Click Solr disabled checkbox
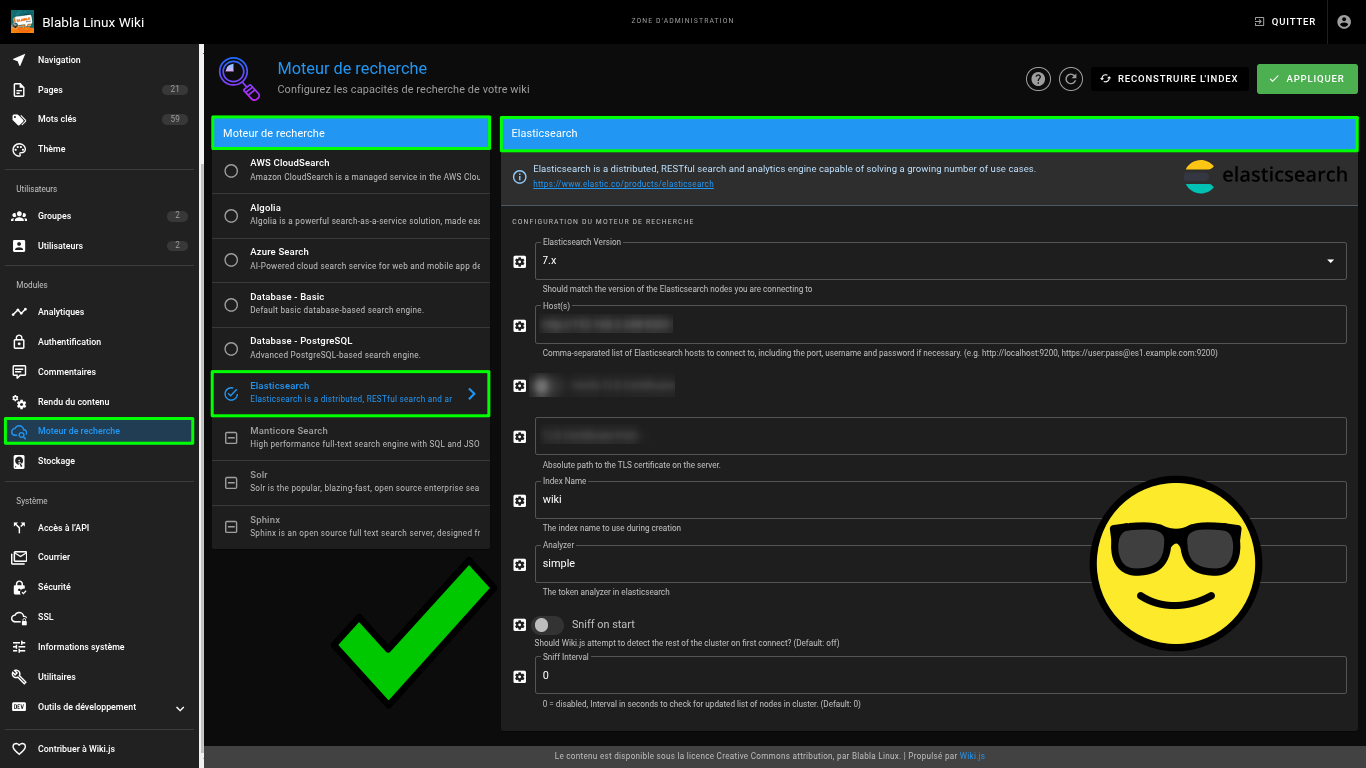Screen dimensions: 1366x768 [x=231, y=483]
